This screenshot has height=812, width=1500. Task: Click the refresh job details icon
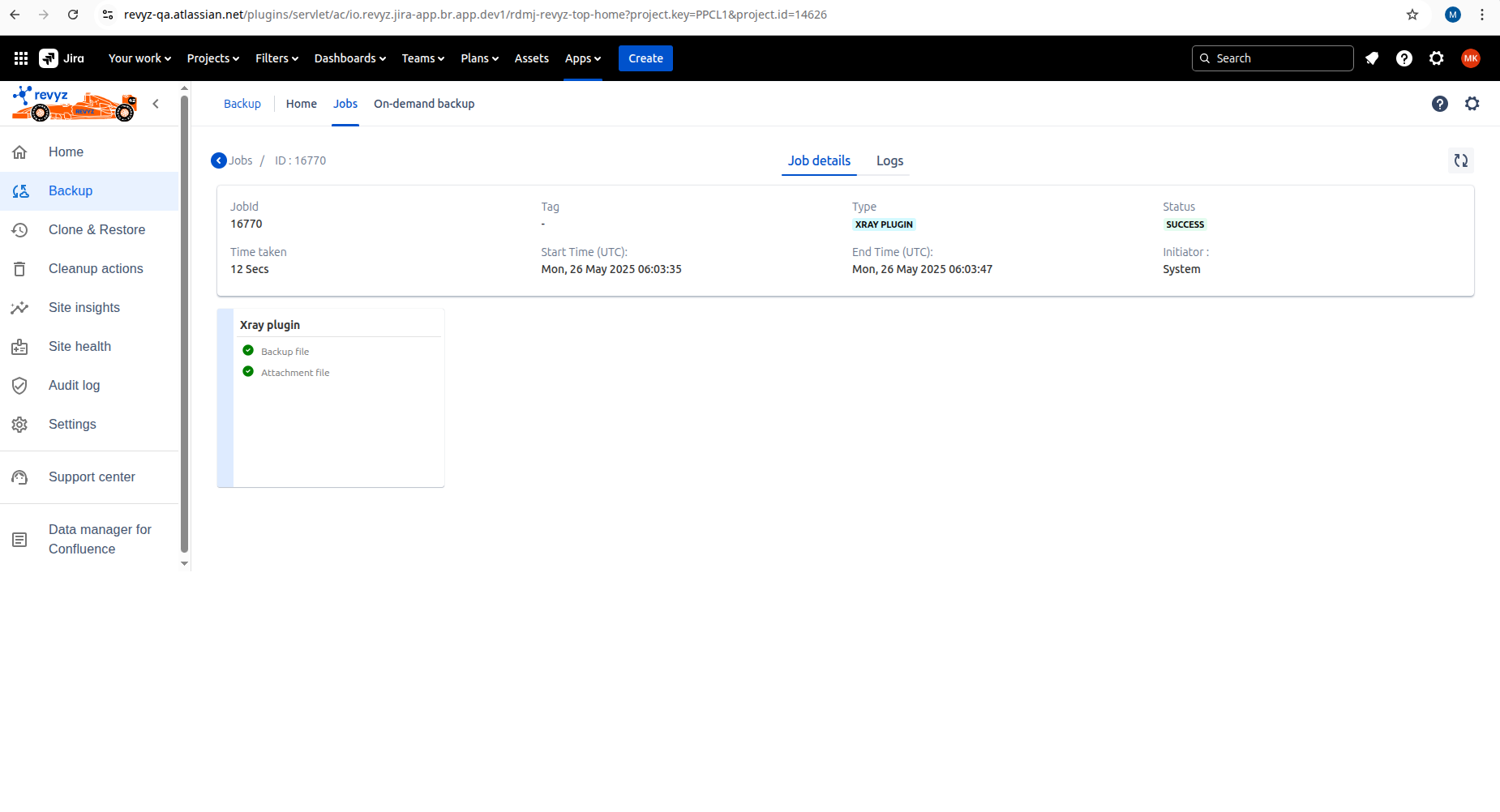(1460, 160)
